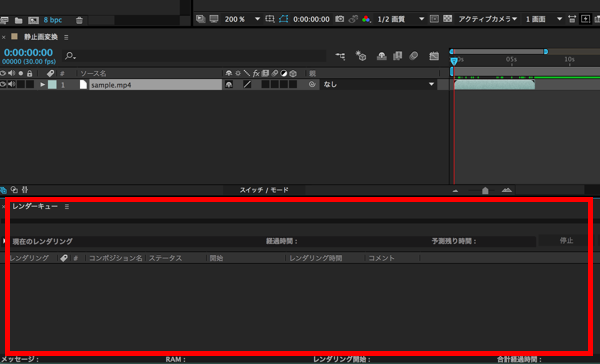This screenshot has height=364, width=600.
Task: Click the 停止 stop button
Action: click(x=566, y=241)
